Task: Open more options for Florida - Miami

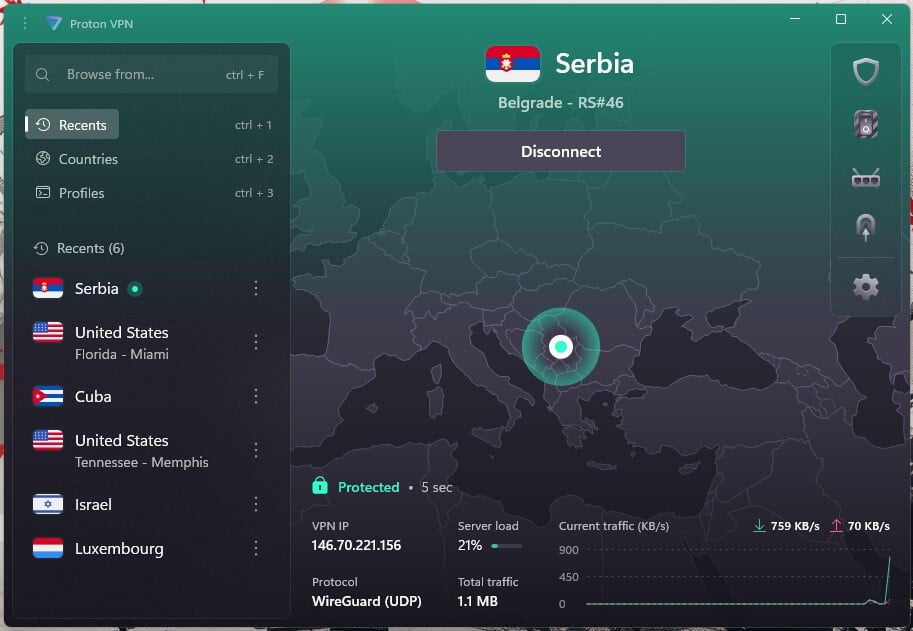Action: point(256,342)
